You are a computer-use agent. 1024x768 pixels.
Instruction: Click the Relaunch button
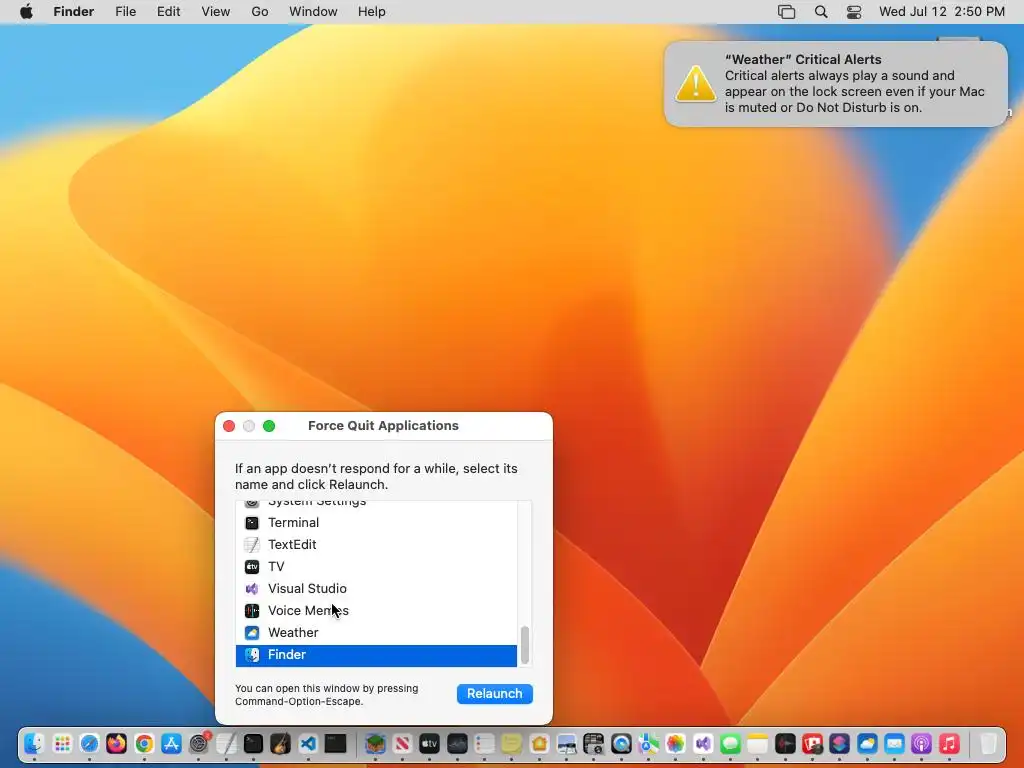pyautogui.click(x=495, y=694)
